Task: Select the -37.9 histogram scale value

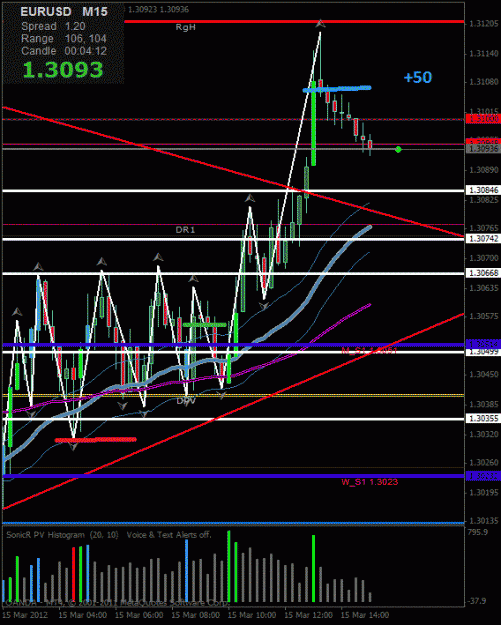Action: [476, 601]
